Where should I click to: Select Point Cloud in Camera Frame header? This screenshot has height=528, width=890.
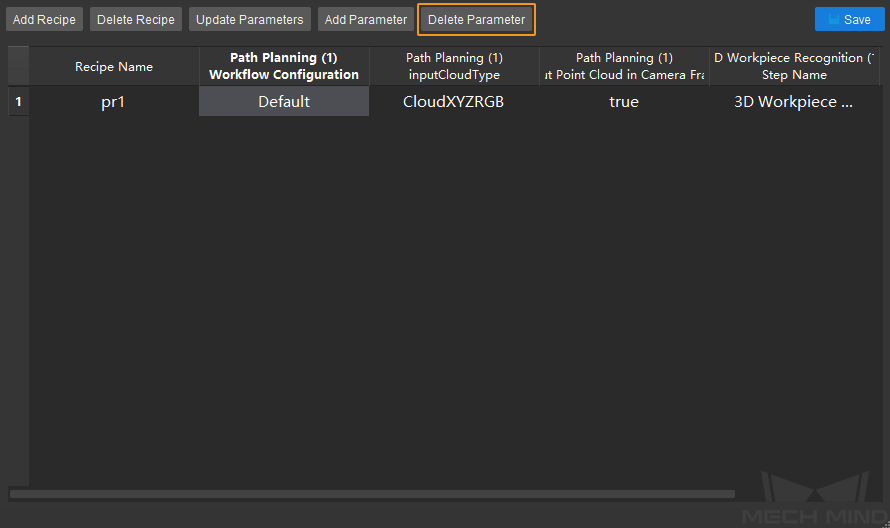[624, 66]
